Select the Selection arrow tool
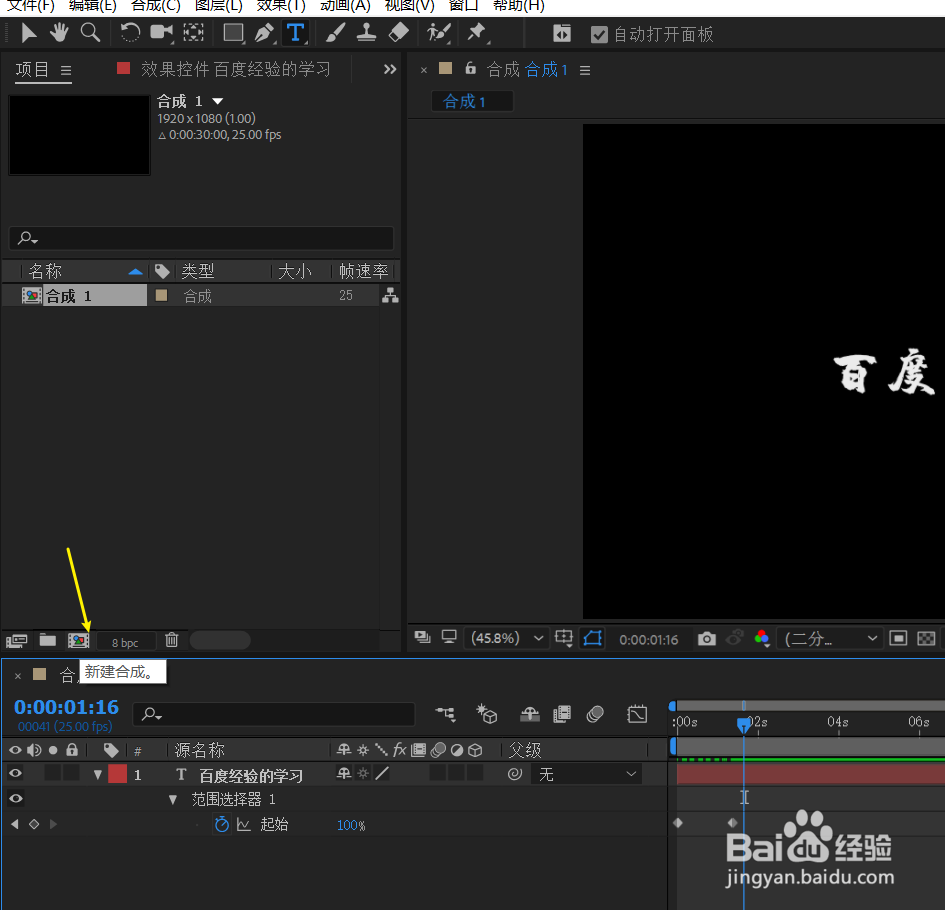Screen dimensions: 945x910 (28, 33)
